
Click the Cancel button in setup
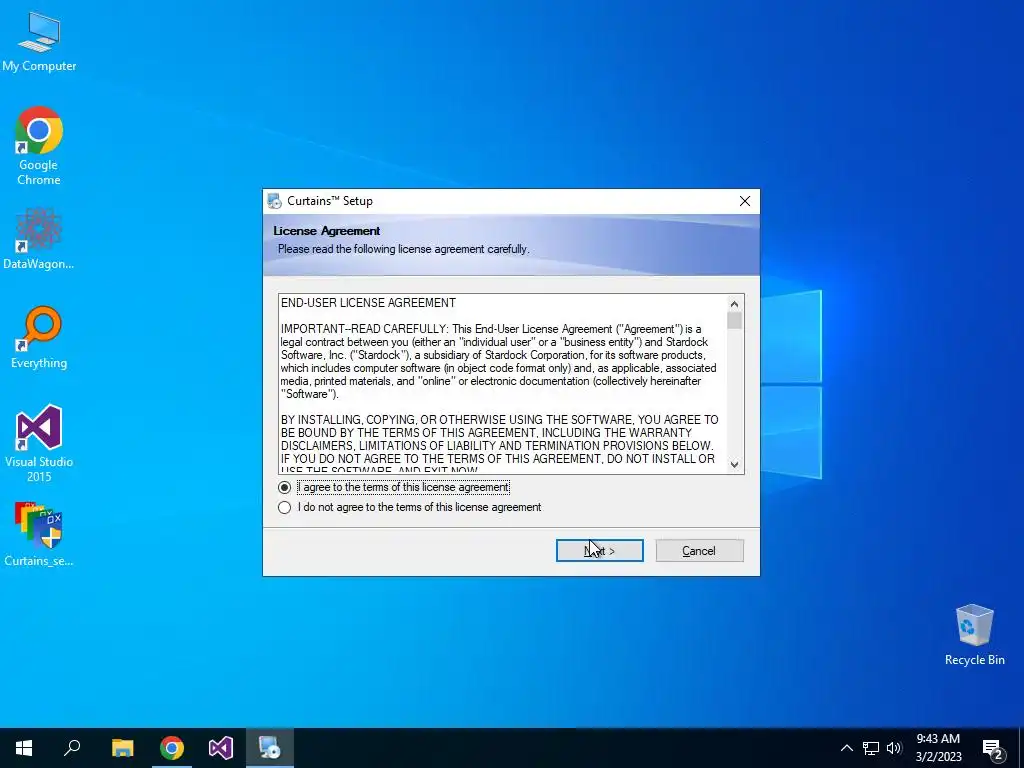pos(699,551)
